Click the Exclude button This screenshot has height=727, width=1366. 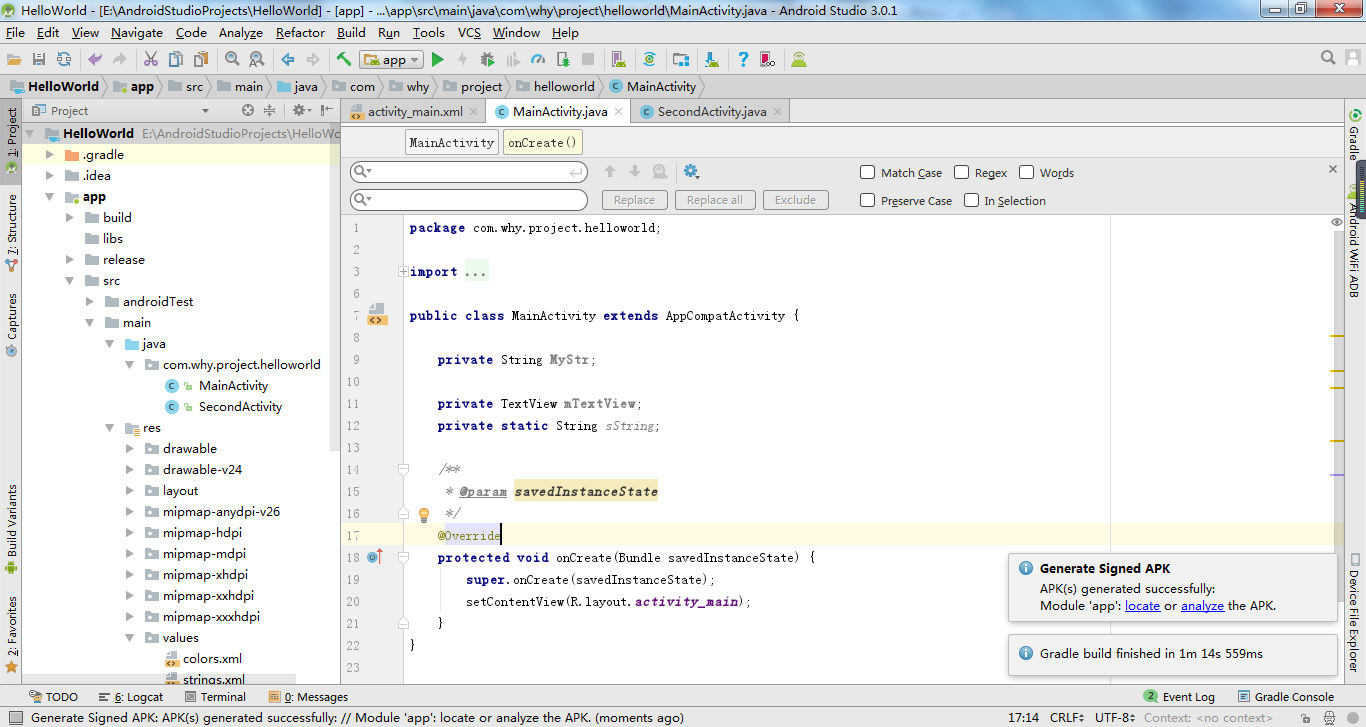[796, 200]
